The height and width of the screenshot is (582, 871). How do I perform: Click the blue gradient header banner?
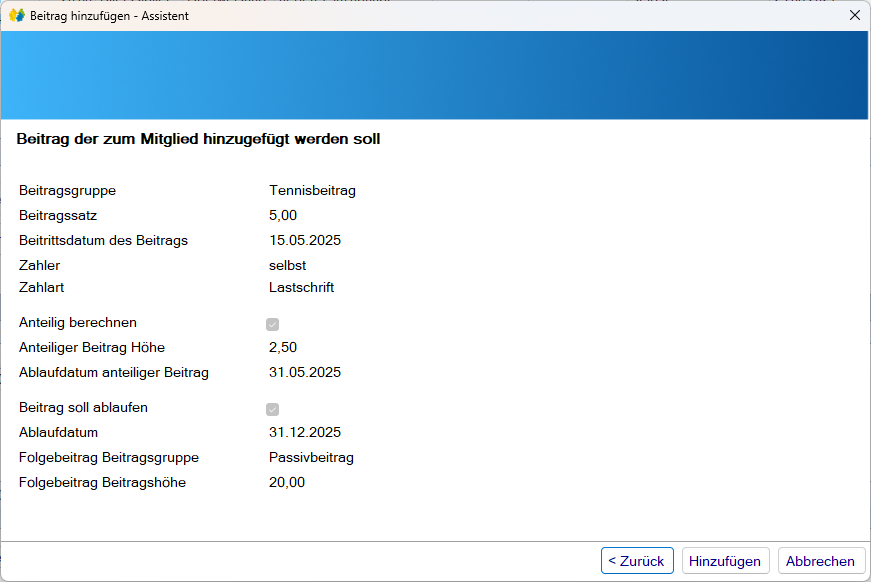pos(435,75)
